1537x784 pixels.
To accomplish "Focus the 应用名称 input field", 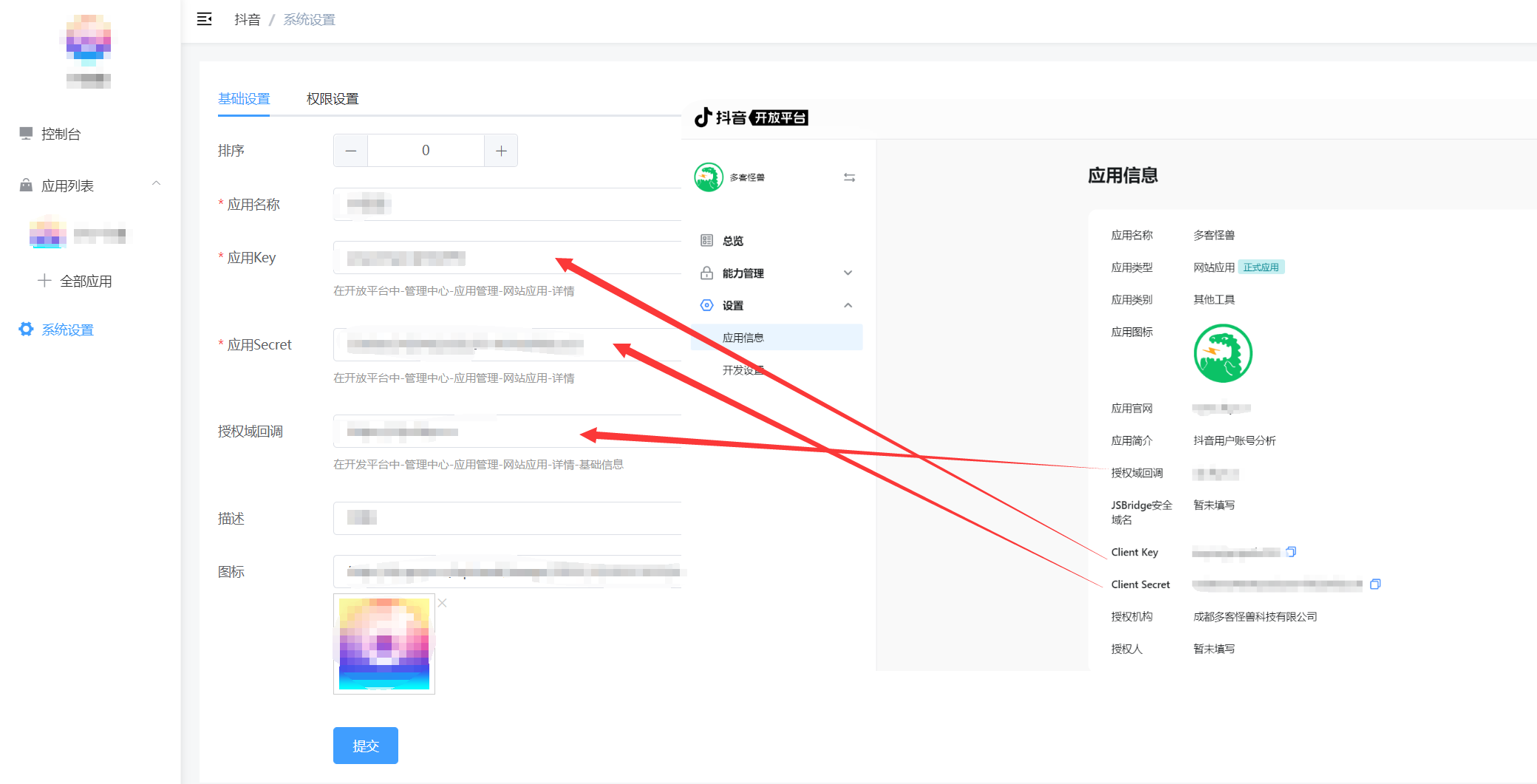I will (x=508, y=204).
